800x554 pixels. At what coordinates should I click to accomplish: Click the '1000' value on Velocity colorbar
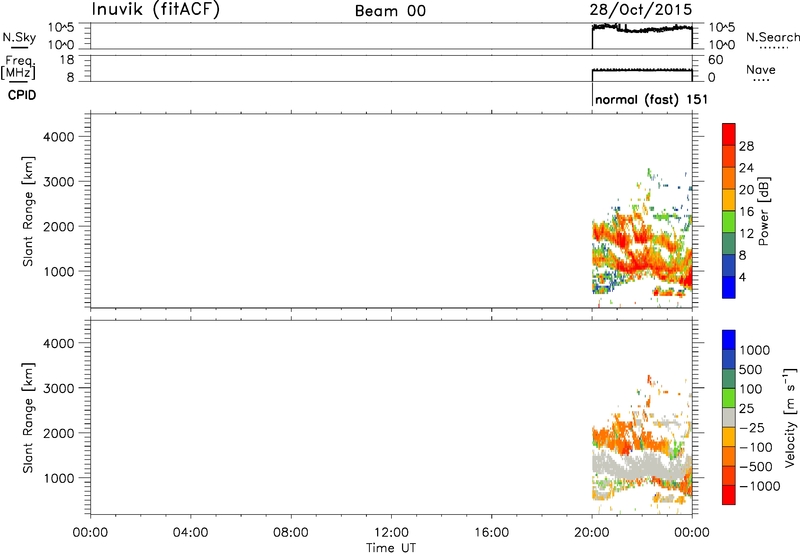(x=755, y=350)
